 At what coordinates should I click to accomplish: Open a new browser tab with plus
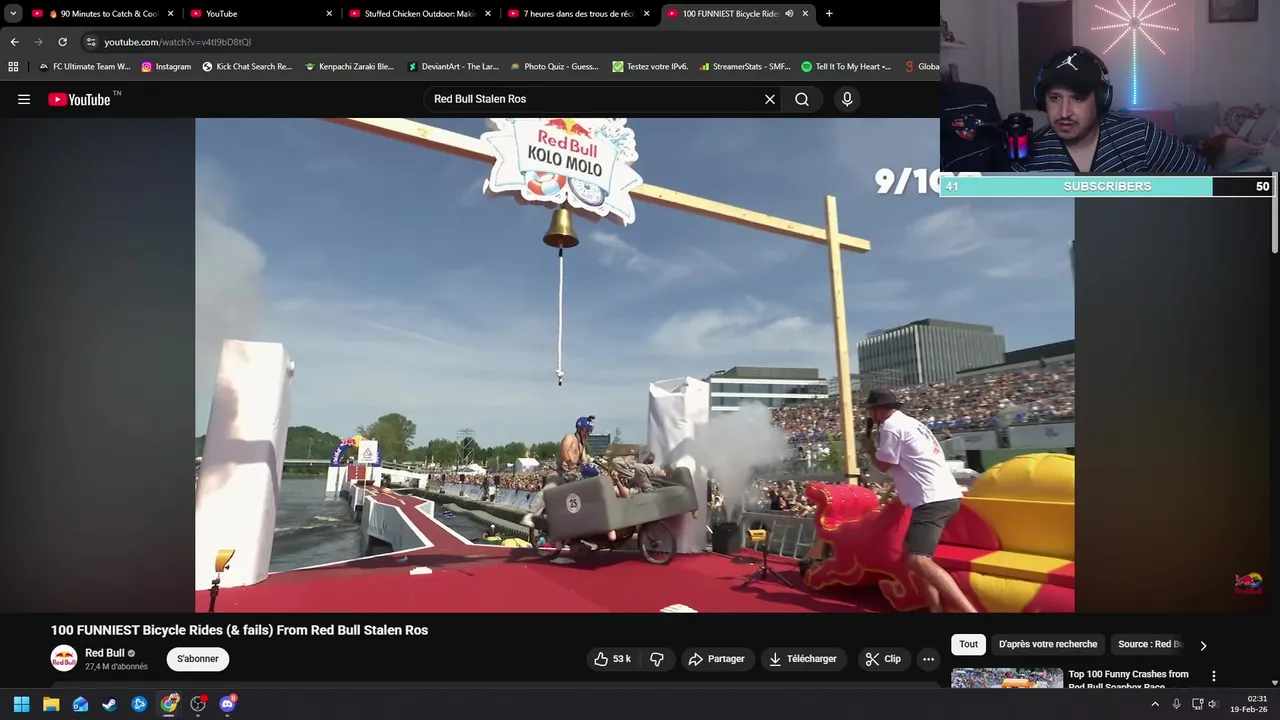[829, 14]
